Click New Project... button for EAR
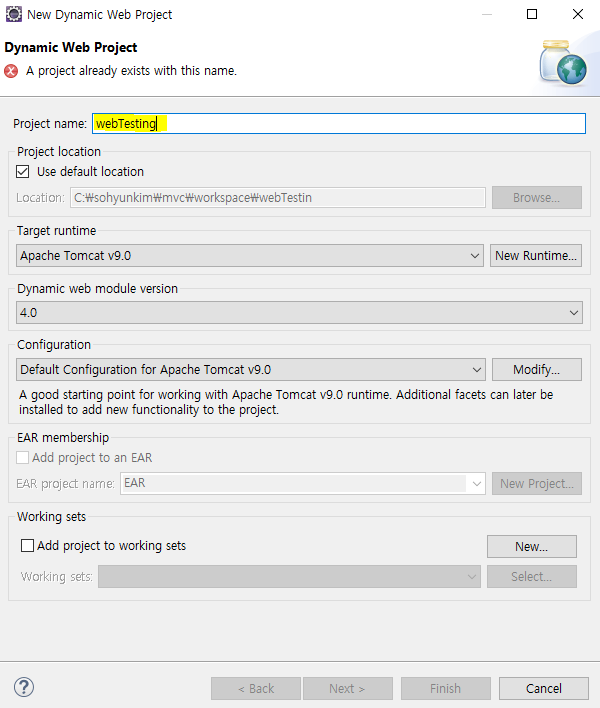Viewport: 600px width, 708px height. 537,483
